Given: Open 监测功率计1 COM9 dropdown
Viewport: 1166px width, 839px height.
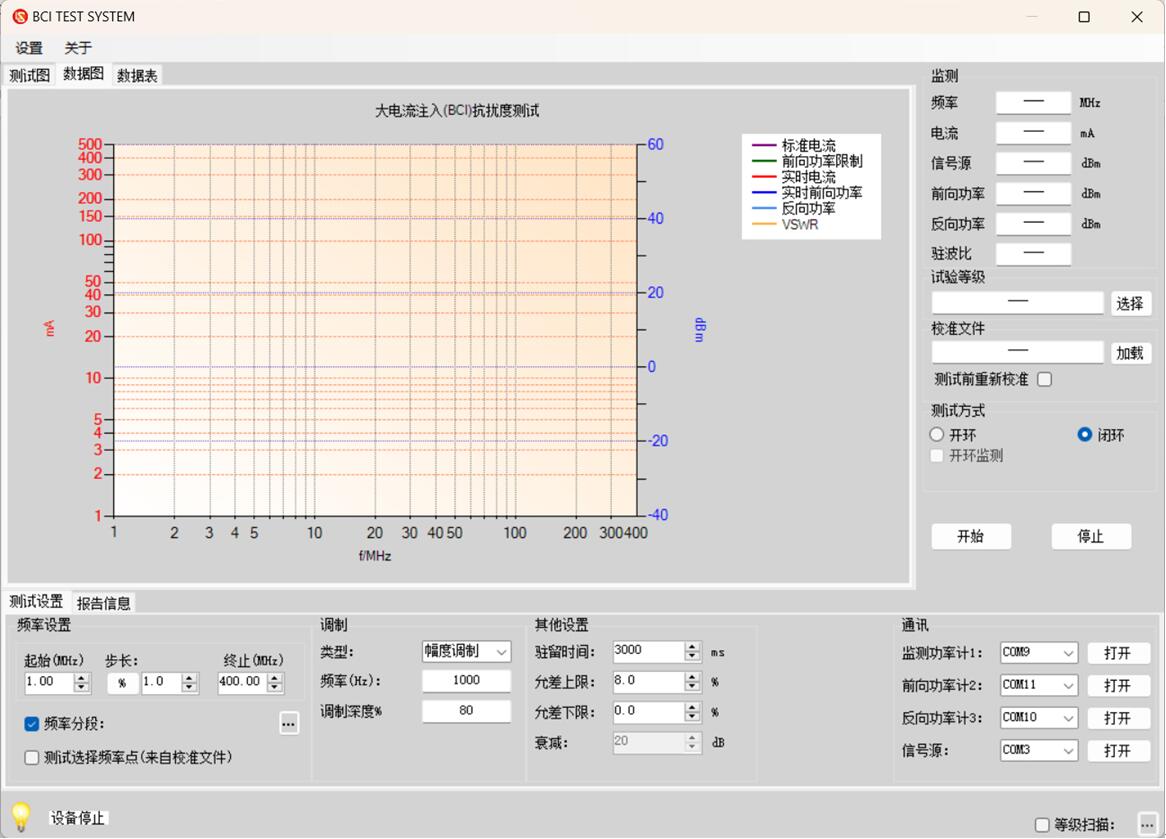Looking at the screenshot, I should [x=1039, y=652].
